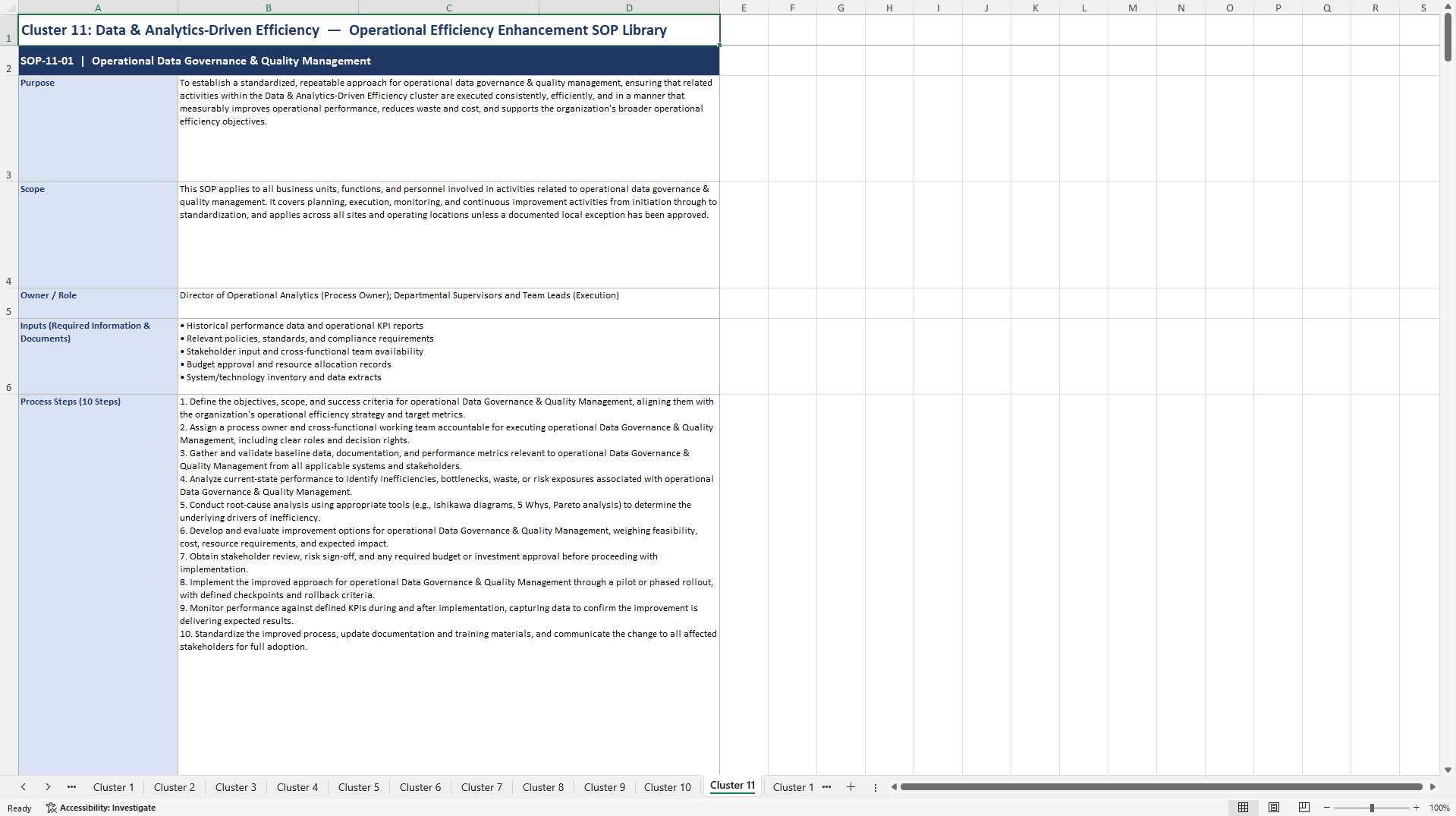Show more sheets ellipsis right of Cluster 11
The width and height of the screenshot is (1456, 816).
coord(826,787)
